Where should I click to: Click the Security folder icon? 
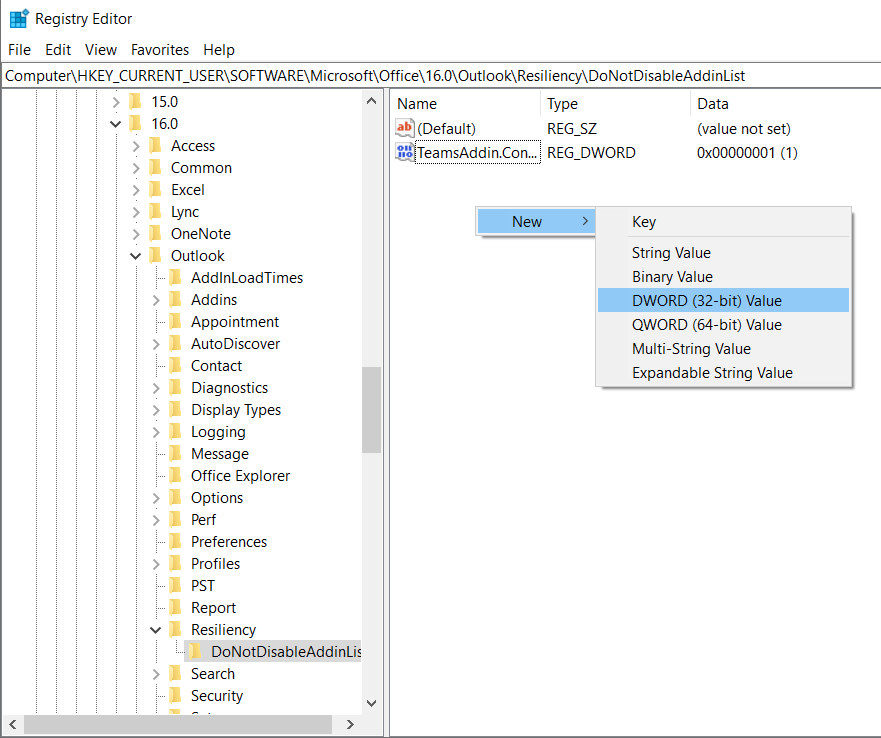pyautogui.click(x=176, y=696)
